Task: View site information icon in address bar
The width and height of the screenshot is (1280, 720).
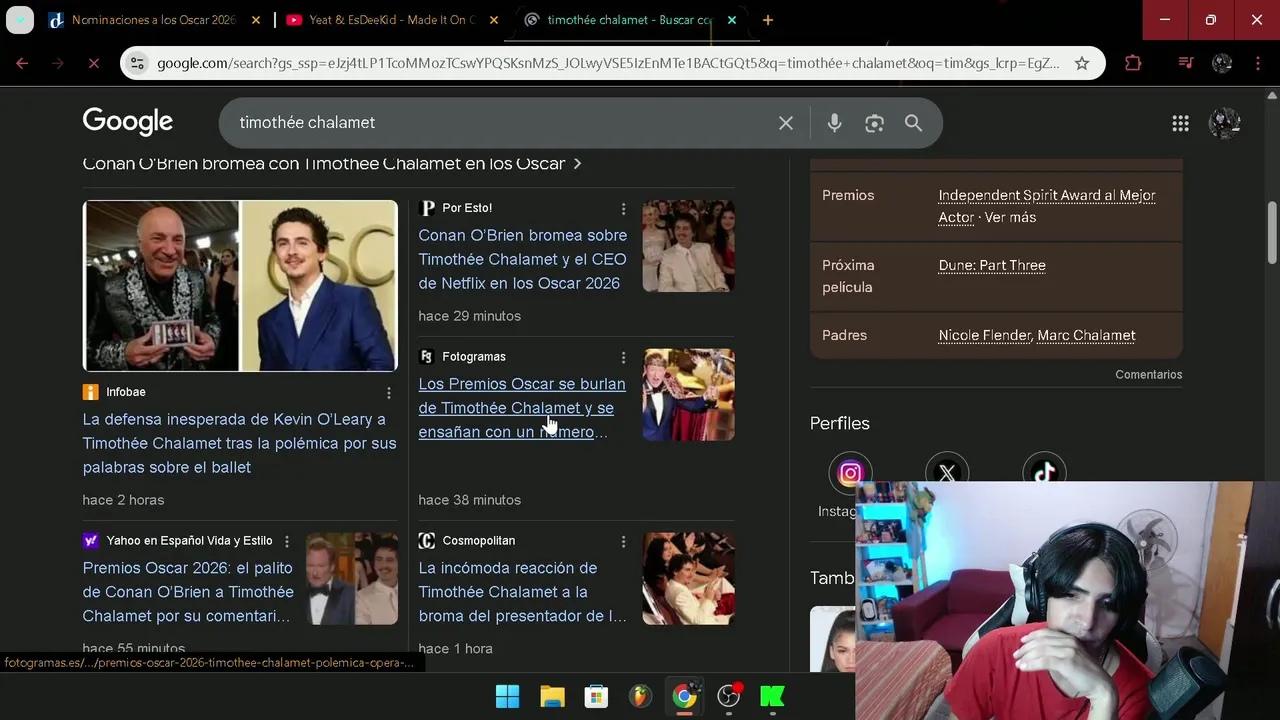Action: 137,63
